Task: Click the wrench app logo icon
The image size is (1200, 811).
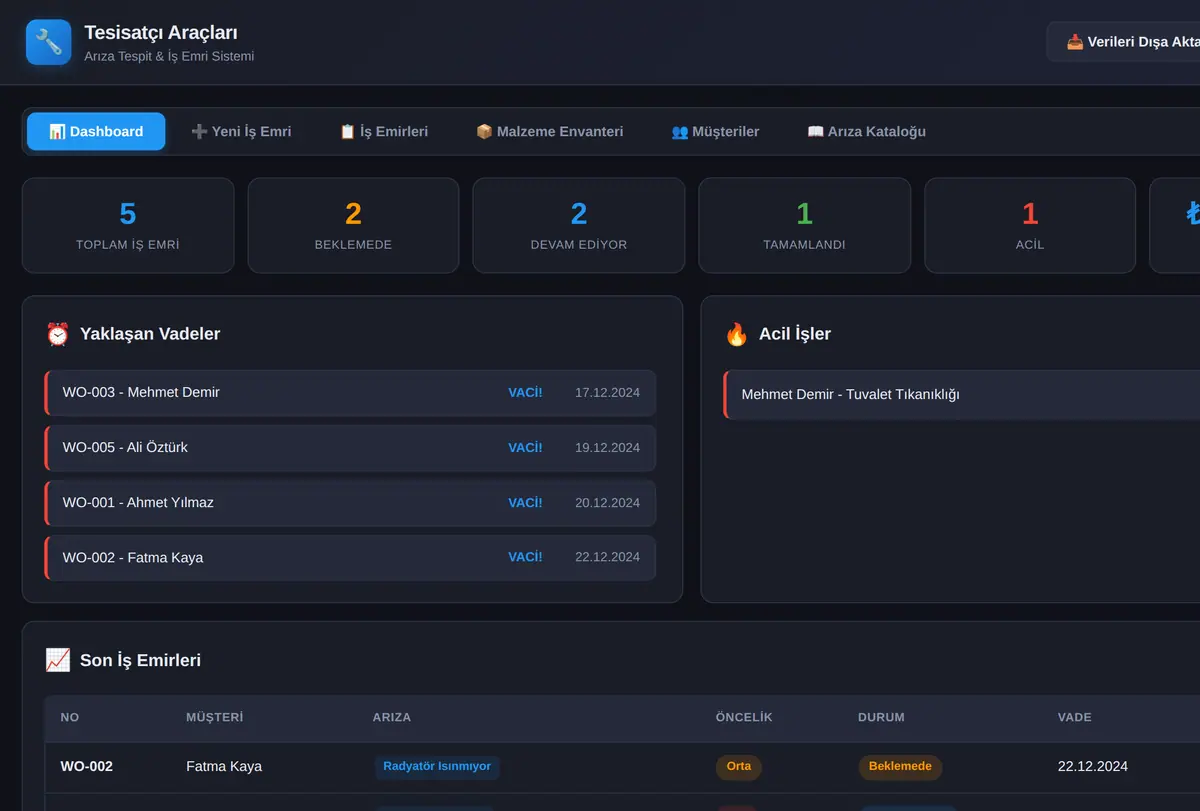Action: coord(49,42)
